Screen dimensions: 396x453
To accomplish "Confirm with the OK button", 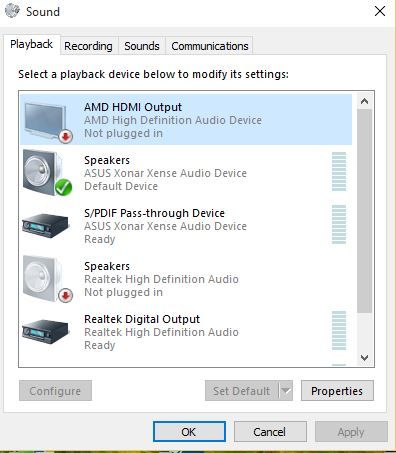I will (x=189, y=432).
